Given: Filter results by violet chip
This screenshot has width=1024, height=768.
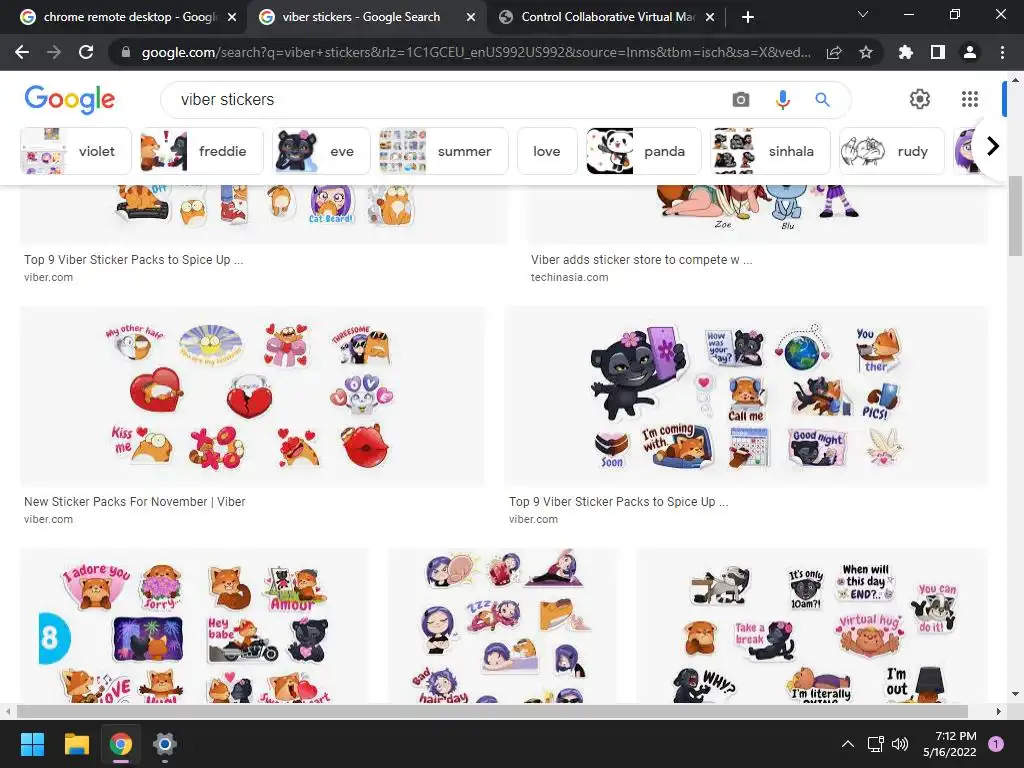Looking at the screenshot, I should point(76,152).
